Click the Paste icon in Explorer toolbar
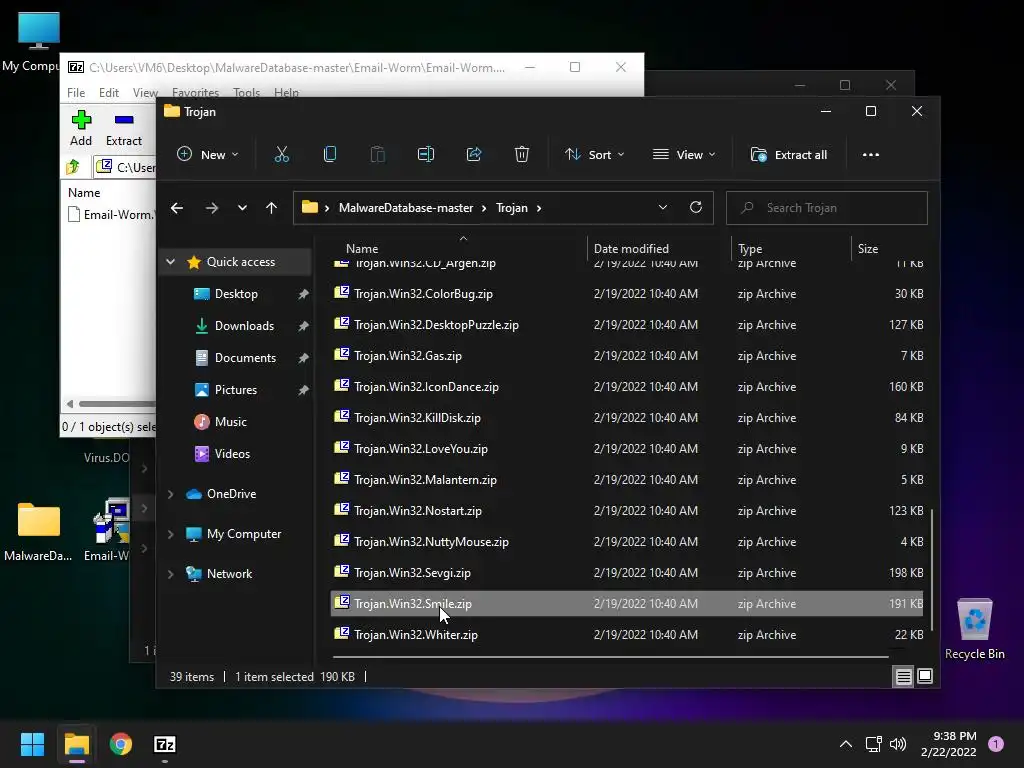The image size is (1024, 768). coord(377,155)
